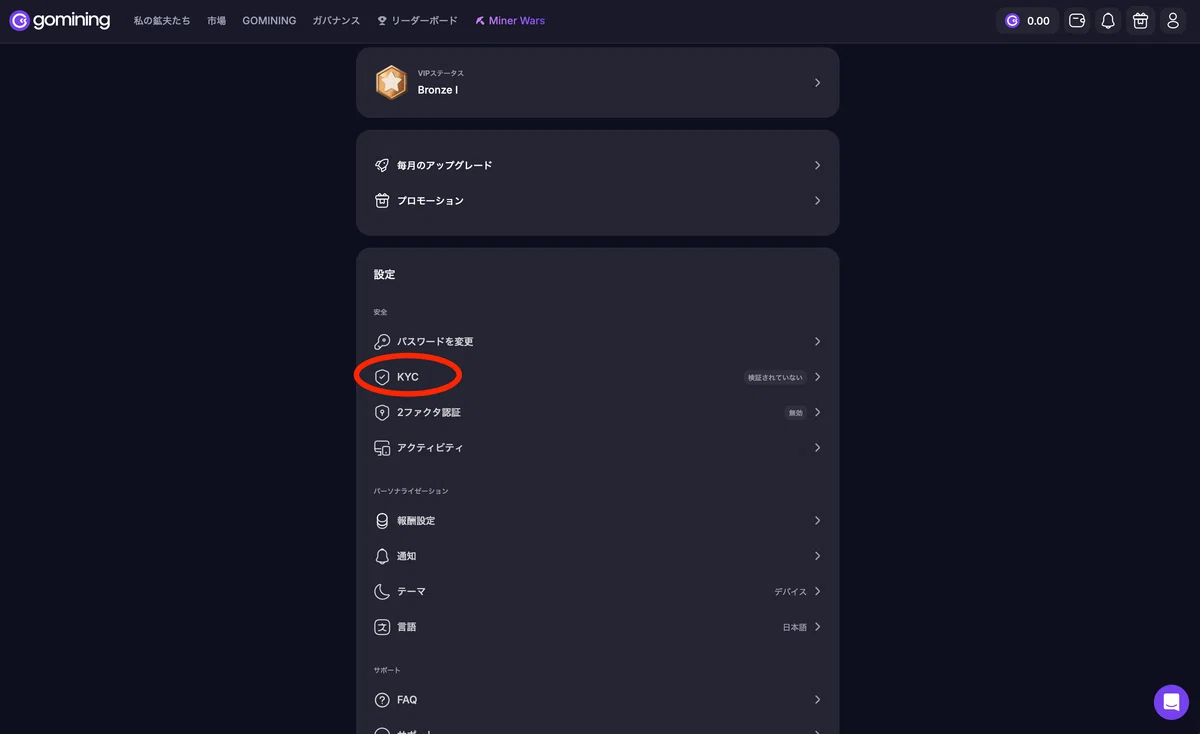Go to the 市場 menu item
This screenshot has height=734, width=1200.
(x=216, y=20)
